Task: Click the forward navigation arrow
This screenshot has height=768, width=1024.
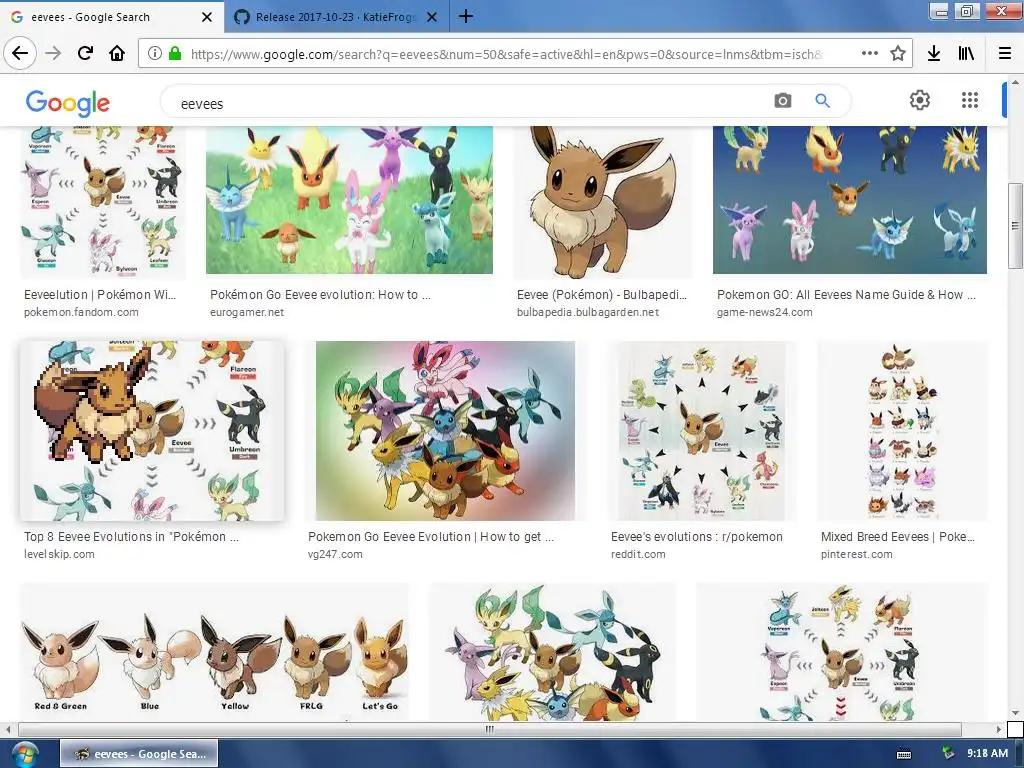Action: click(x=53, y=53)
